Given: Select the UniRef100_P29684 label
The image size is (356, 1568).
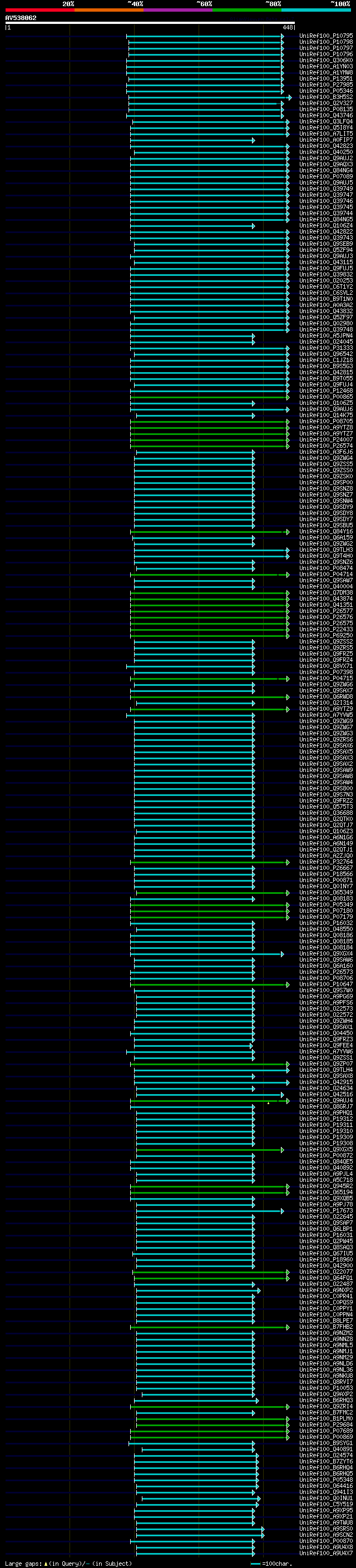Looking at the screenshot, I should pos(326,1425).
